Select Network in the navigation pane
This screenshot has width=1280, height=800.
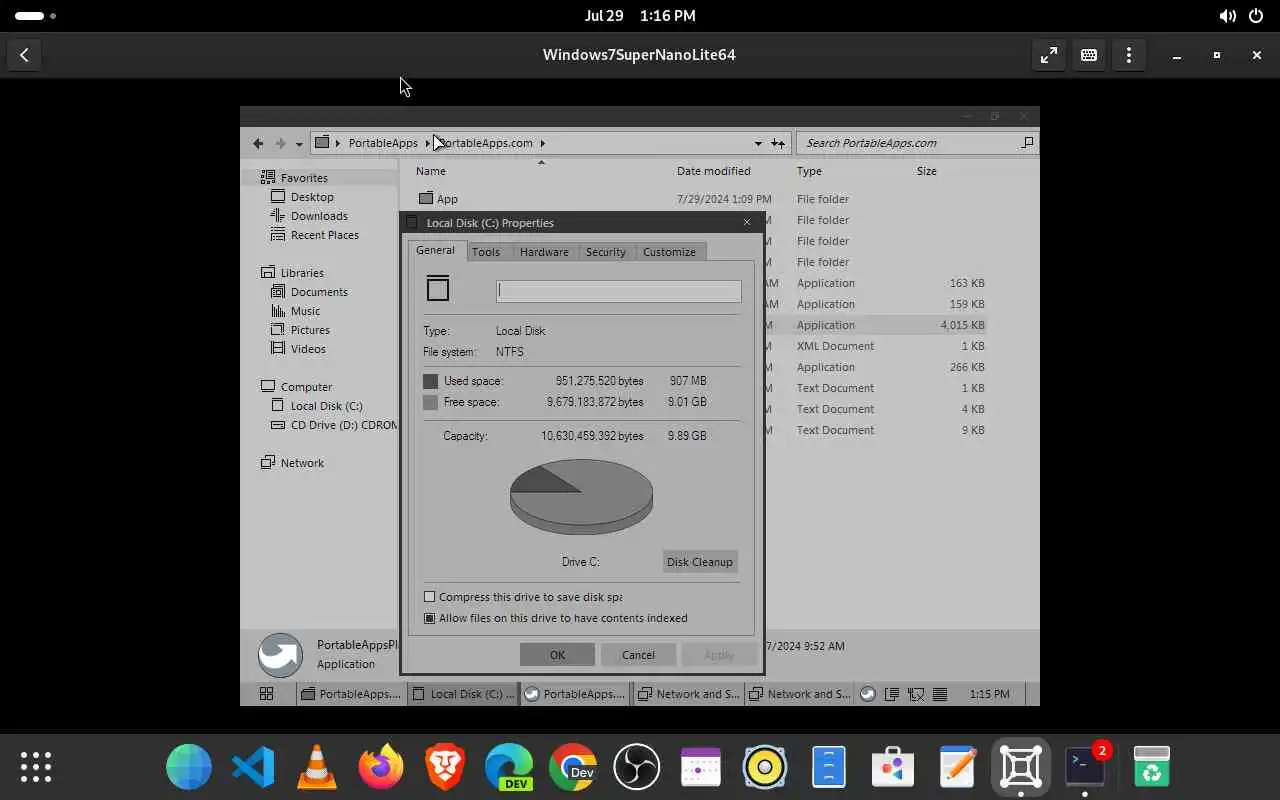pyautogui.click(x=302, y=463)
